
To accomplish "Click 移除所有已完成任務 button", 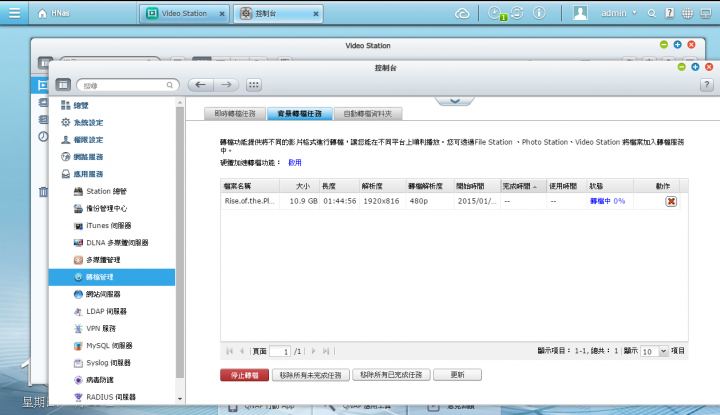I will [x=391, y=375].
